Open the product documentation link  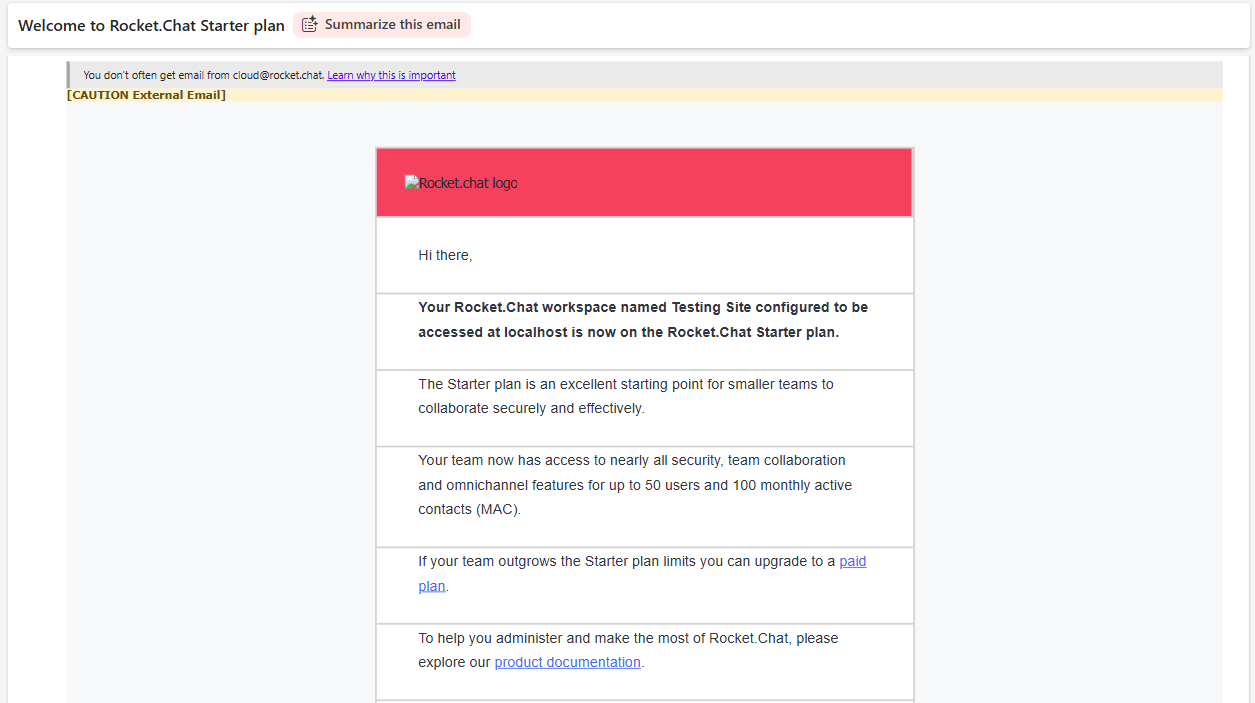pos(567,662)
